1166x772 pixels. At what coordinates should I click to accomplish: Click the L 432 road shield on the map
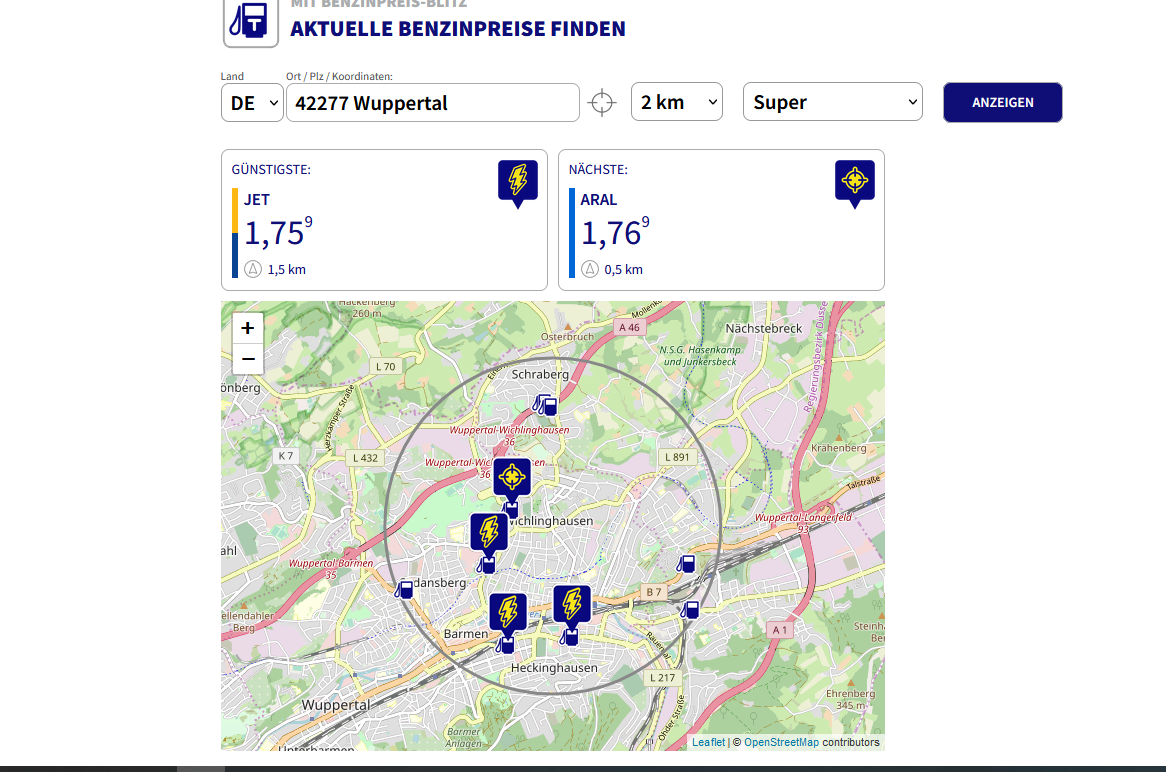click(365, 458)
